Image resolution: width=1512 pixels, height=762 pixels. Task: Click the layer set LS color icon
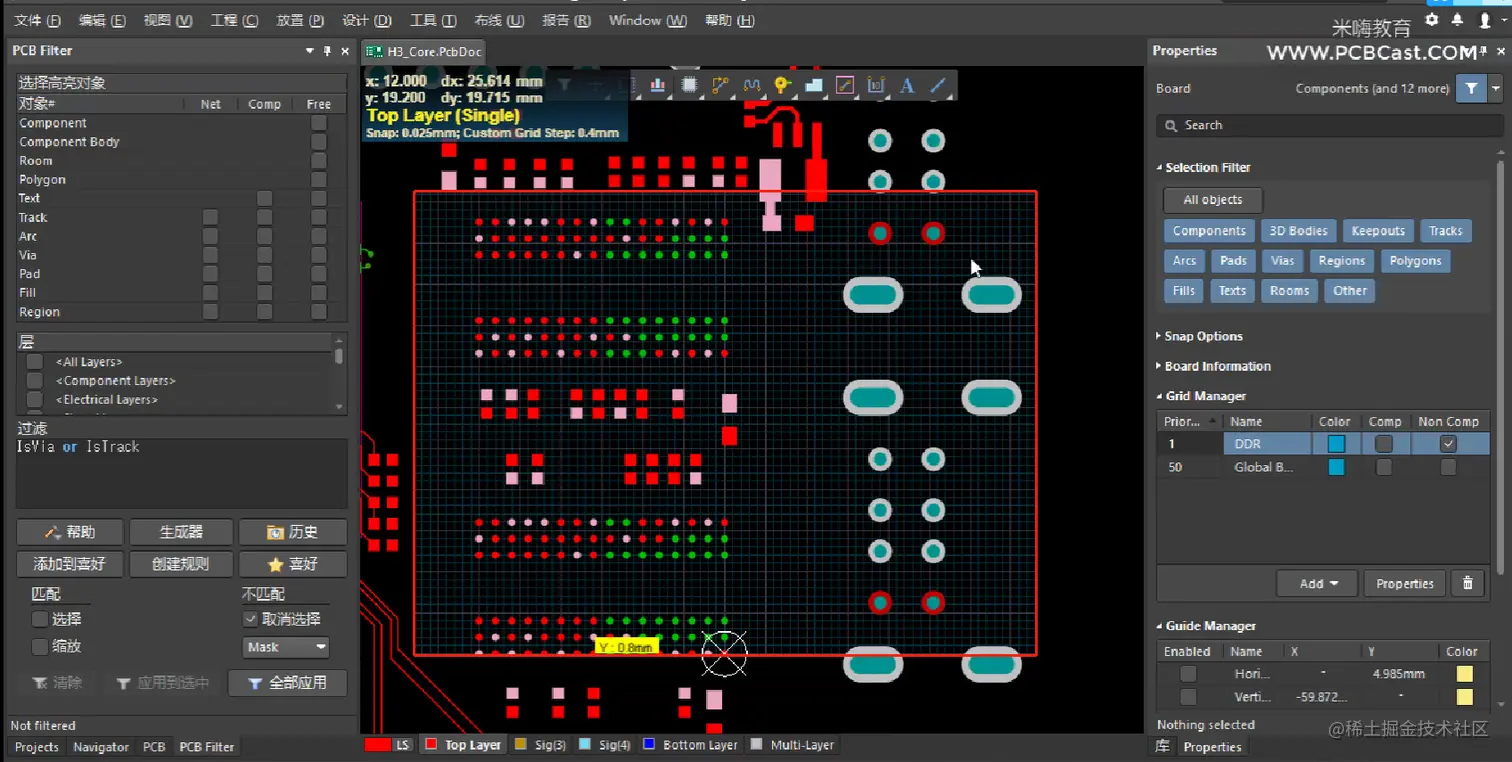[378, 745]
